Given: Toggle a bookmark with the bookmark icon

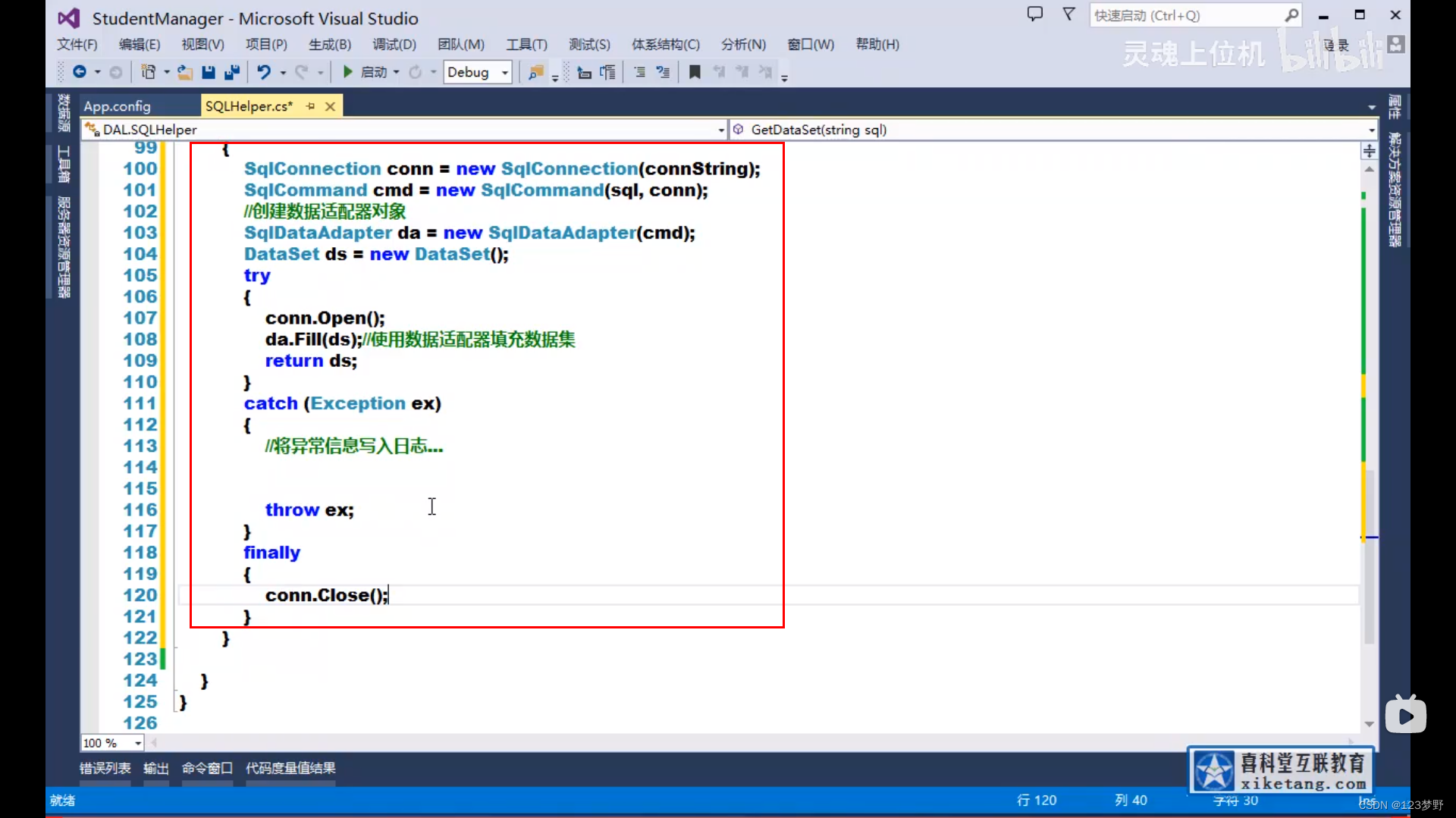Looking at the screenshot, I should [695, 72].
